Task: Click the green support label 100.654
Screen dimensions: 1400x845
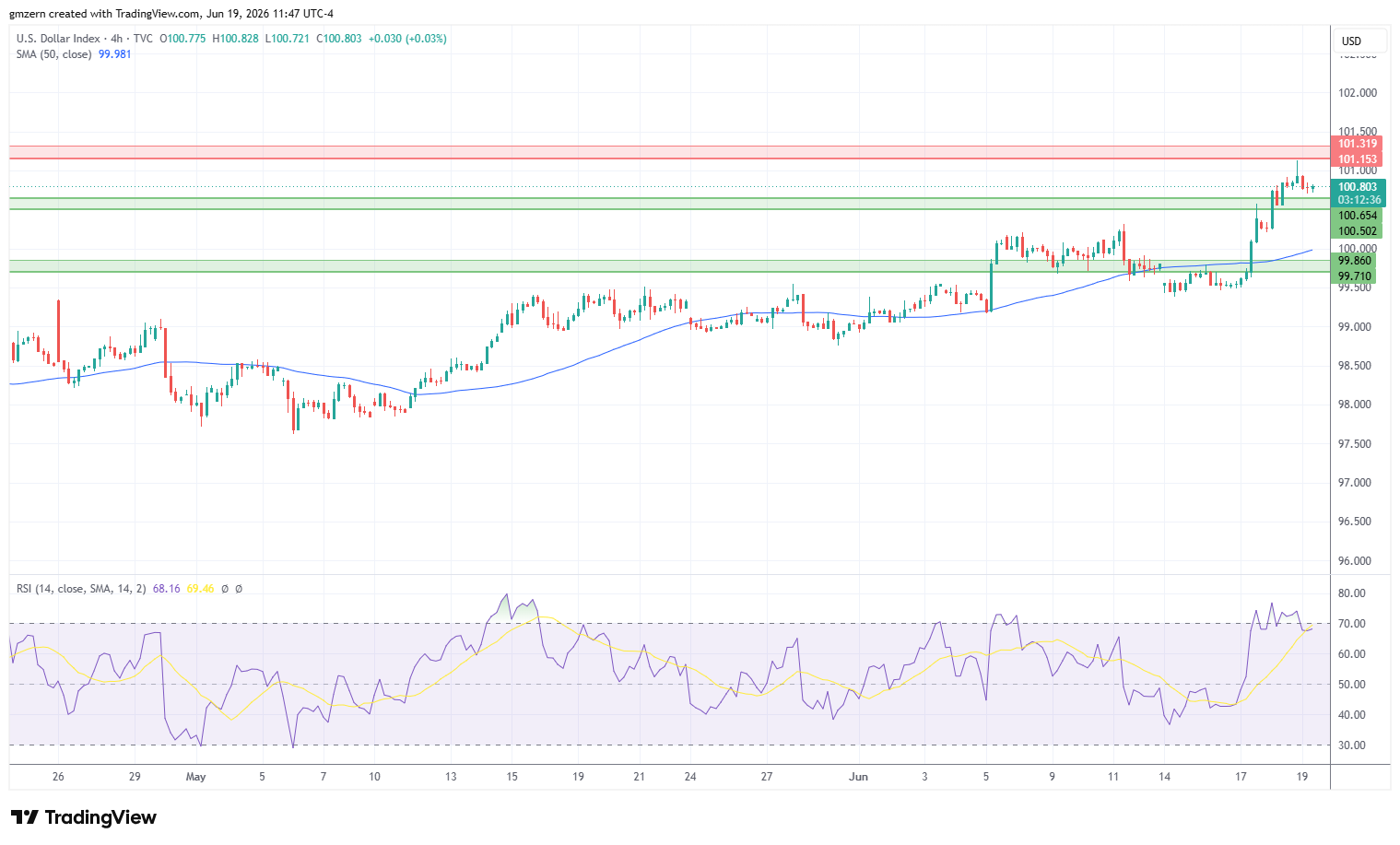Action: 1358,216
